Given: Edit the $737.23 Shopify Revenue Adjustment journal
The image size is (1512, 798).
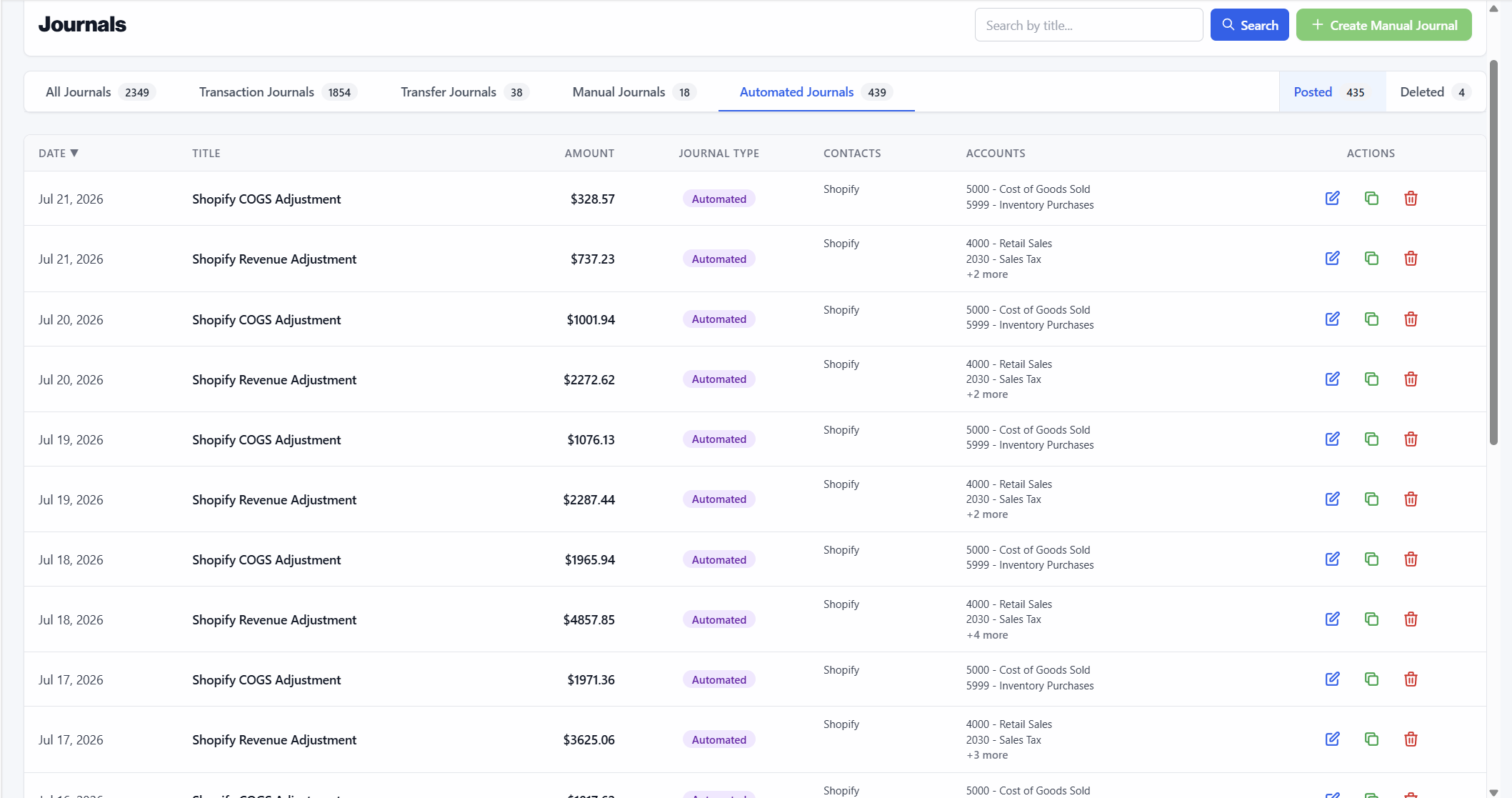Looking at the screenshot, I should [x=1333, y=258].
